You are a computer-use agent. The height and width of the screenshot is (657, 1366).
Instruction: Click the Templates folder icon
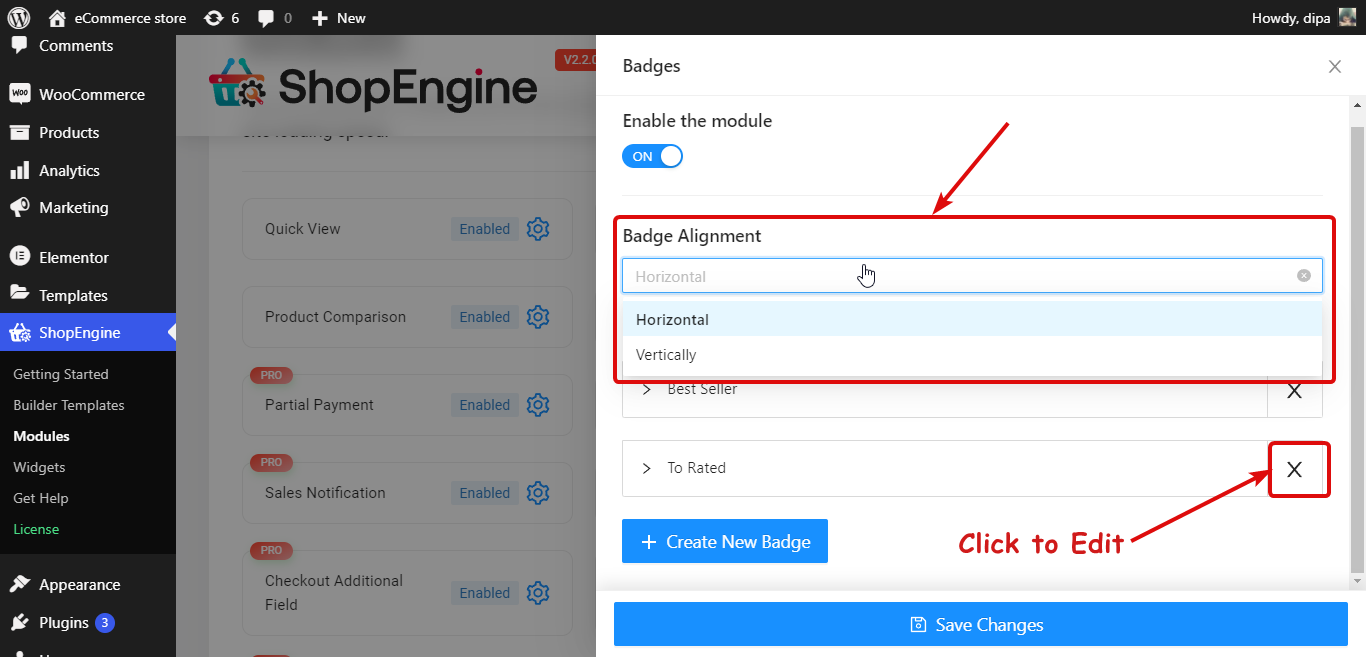click(19, 294)
